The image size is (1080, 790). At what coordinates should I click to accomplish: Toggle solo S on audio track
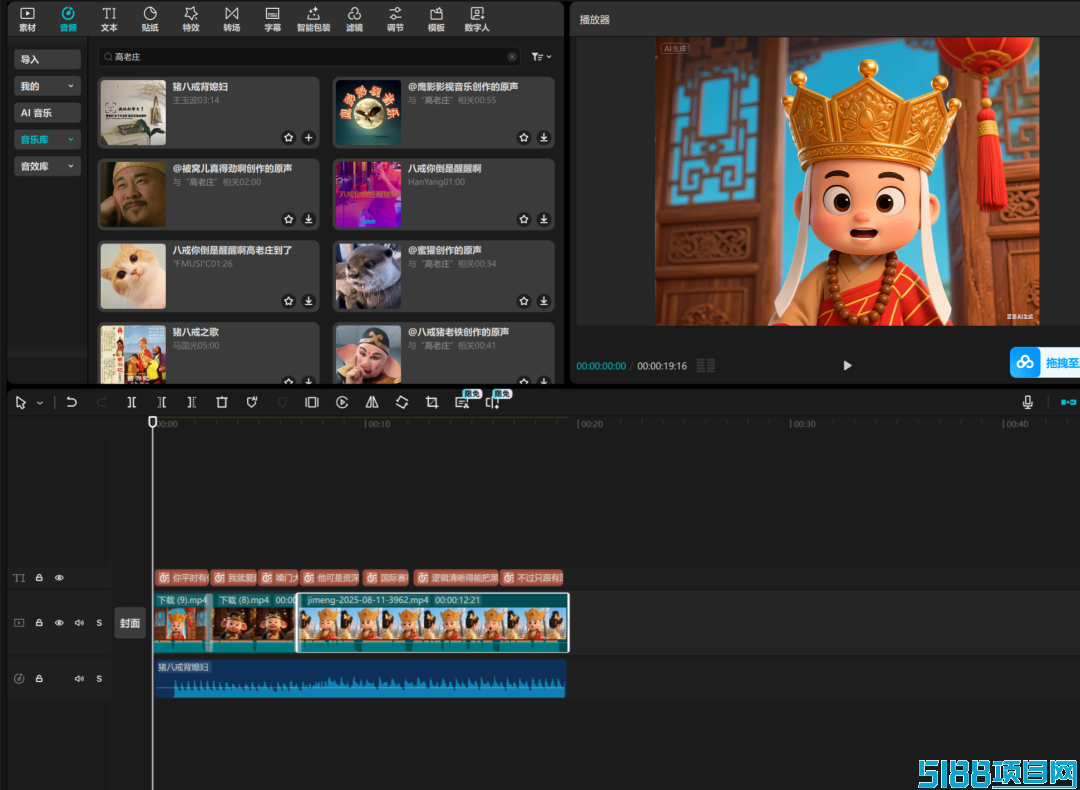click(x=99, y=678)
